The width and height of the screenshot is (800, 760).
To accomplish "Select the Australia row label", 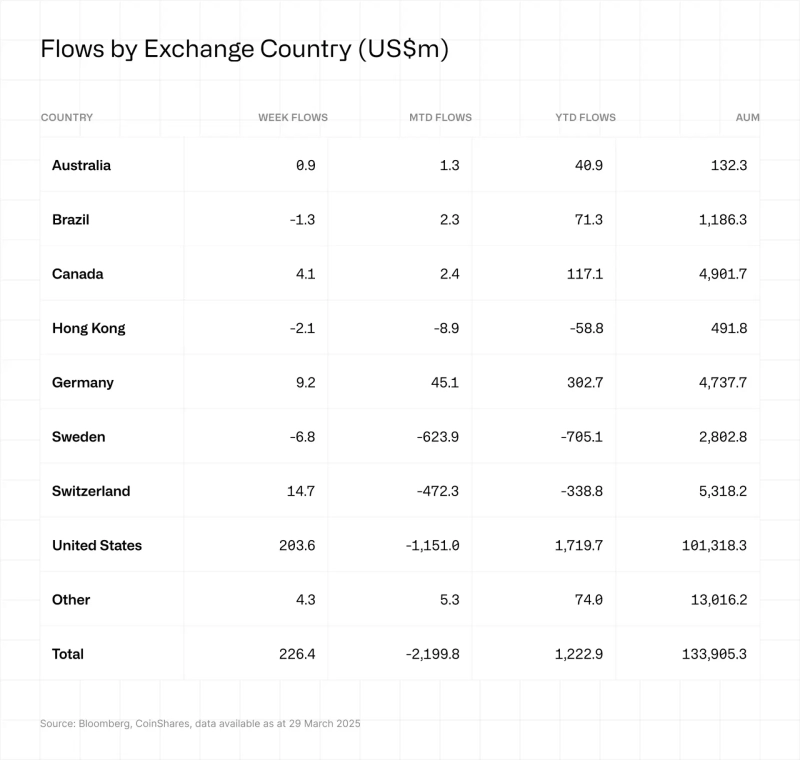I will point(81,165).
